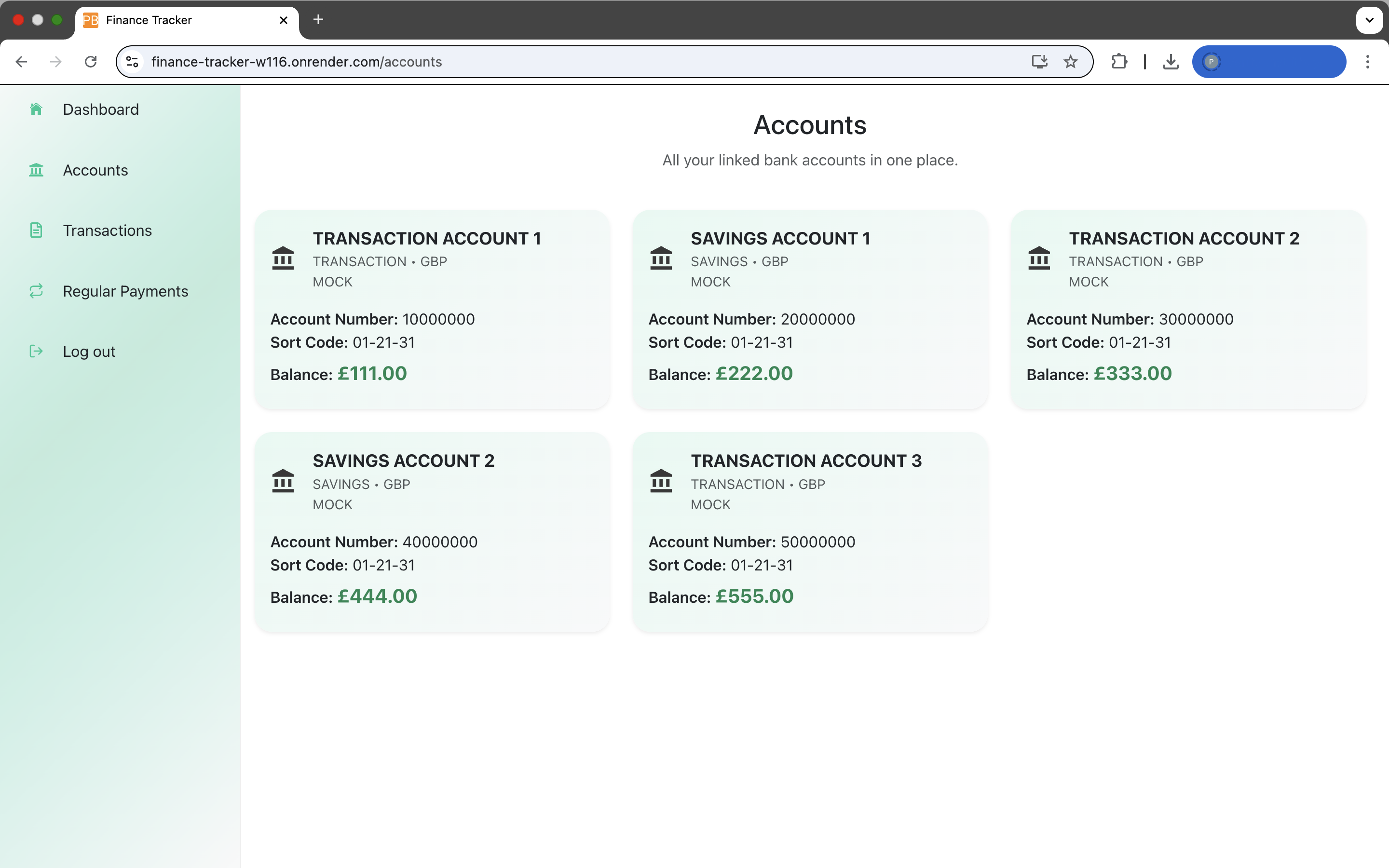Open Regular Payments in the sidebar
The image size is (1389, 868).
pyautogui.click(x=126, y=291)
